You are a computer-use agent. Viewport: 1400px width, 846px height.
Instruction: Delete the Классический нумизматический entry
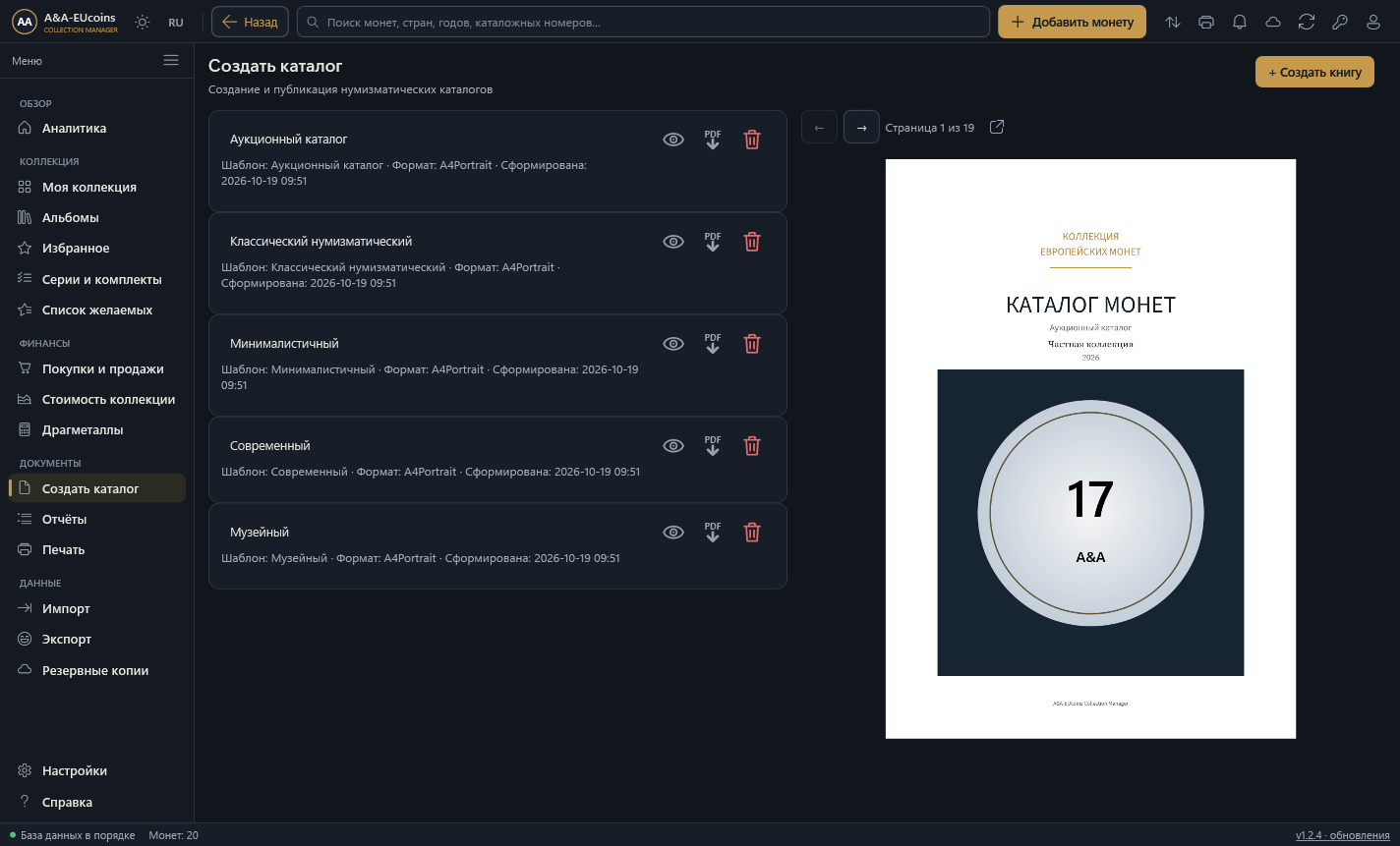pos(752,242)
